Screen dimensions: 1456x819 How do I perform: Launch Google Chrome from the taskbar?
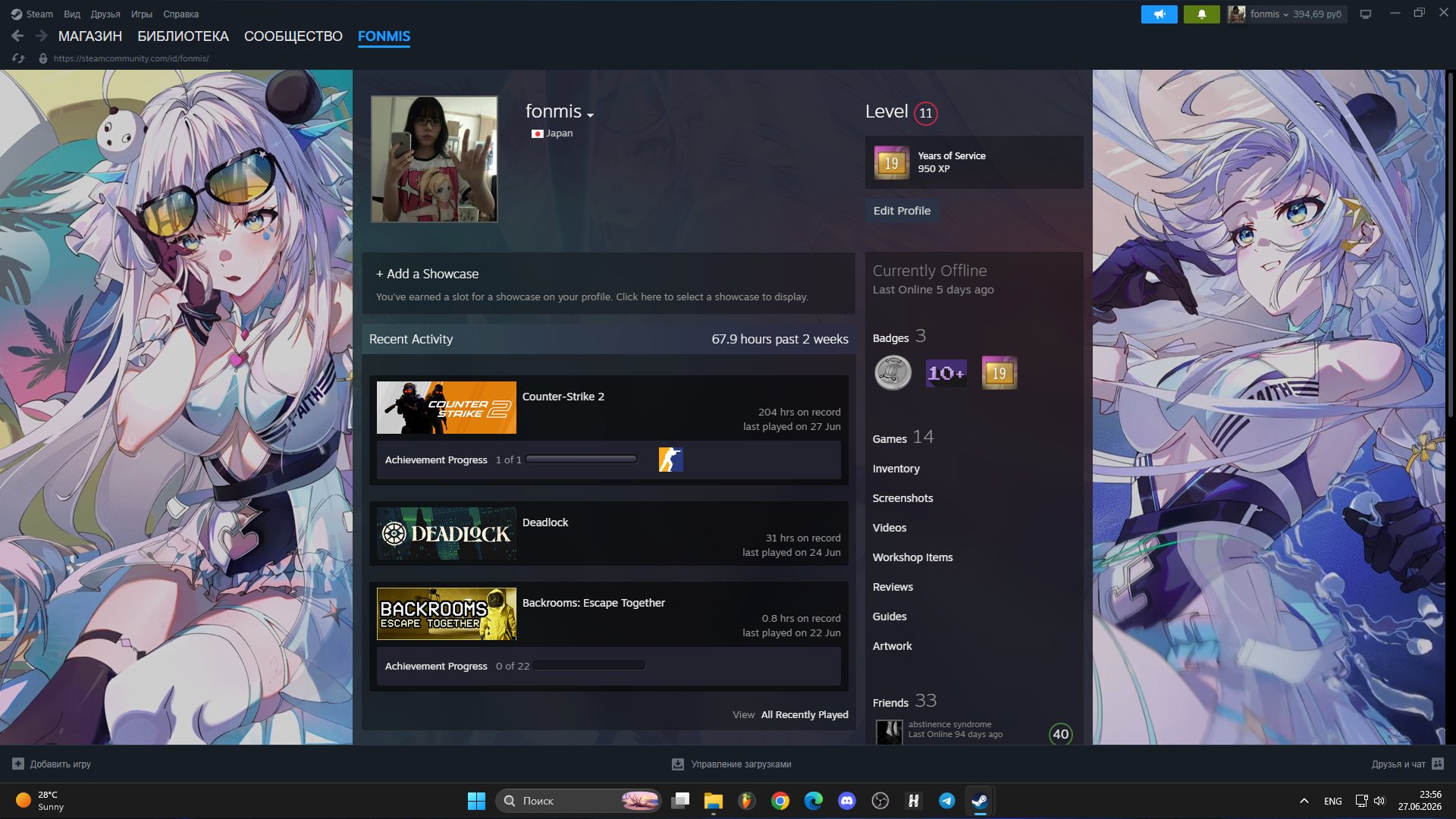pos(780,801)
